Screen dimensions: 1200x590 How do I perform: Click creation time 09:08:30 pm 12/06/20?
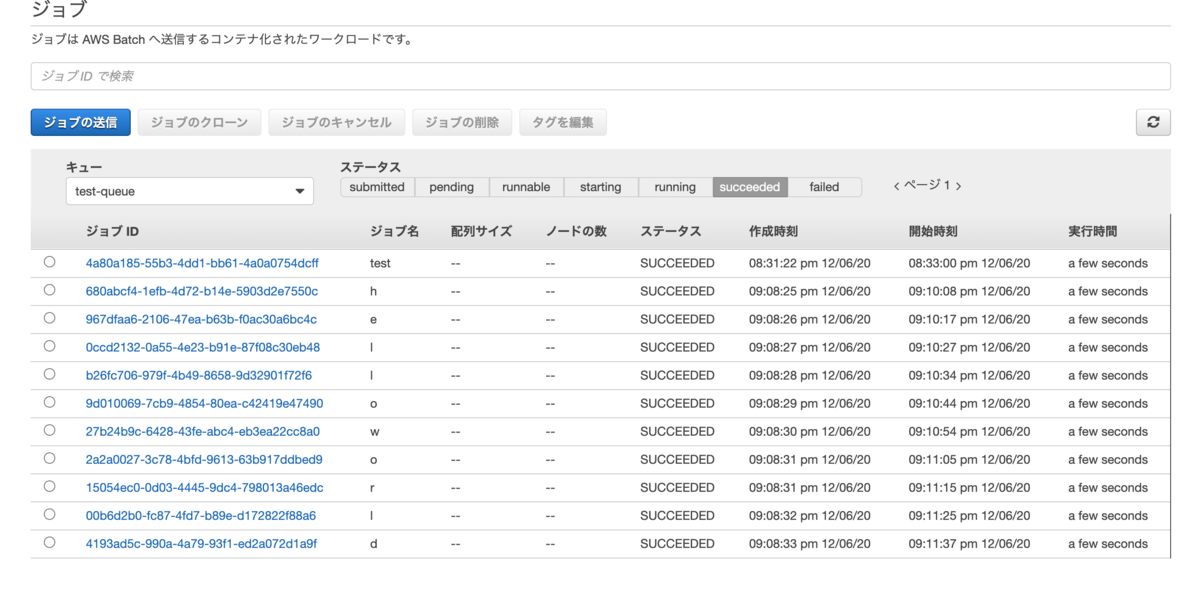810,431
